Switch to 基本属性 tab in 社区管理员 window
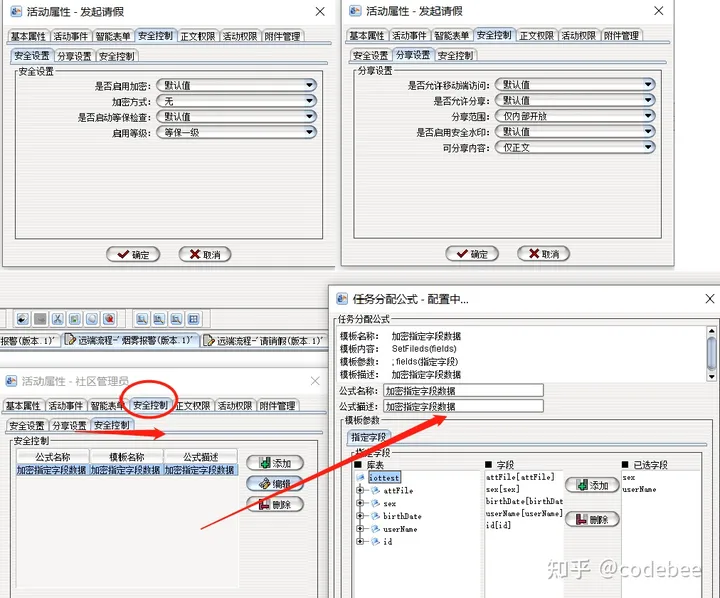720x598 pixels. point(23,406)
